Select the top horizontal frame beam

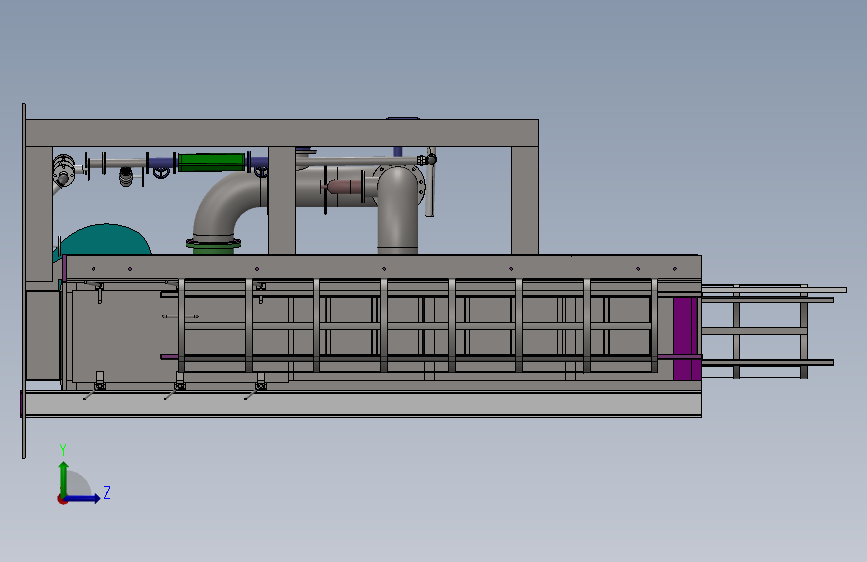tap(282, 133)
